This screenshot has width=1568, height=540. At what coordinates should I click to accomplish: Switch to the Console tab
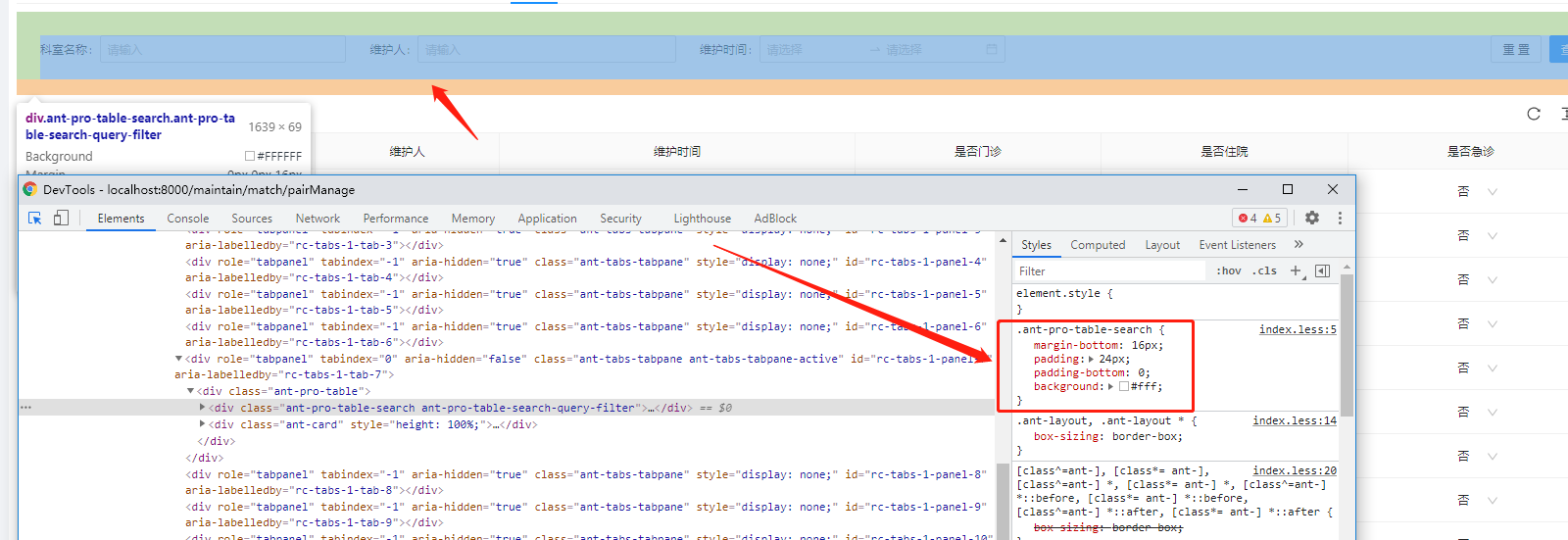coord(187,219)
